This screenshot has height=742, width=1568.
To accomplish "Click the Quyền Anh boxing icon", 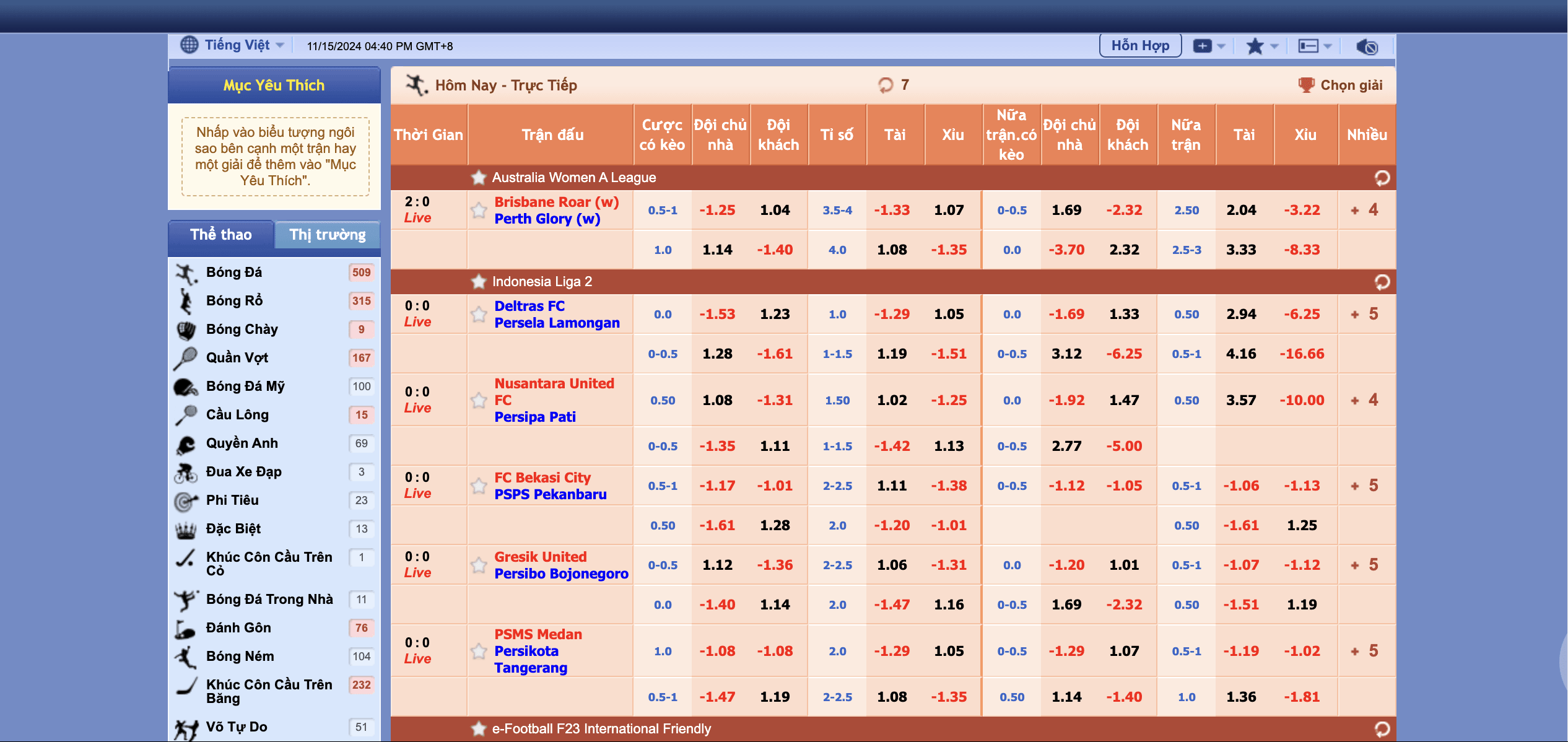I will point(186,444).
